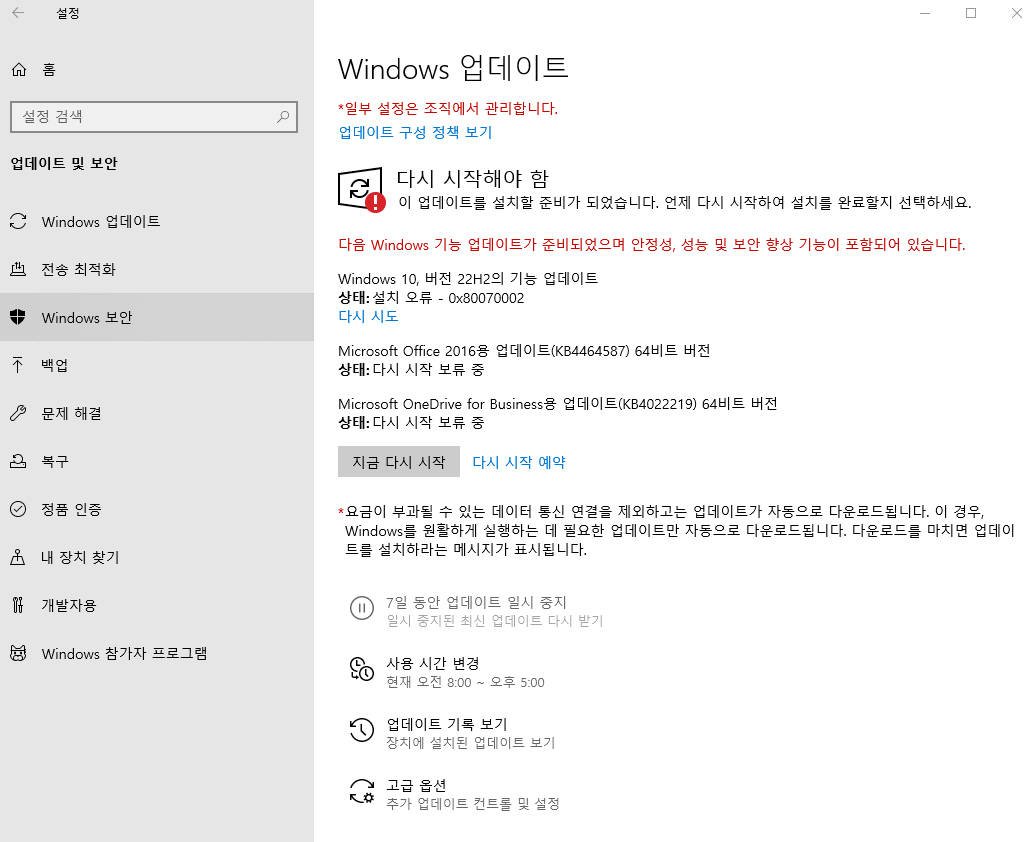Image resolution: width=1031 pixels, height=842 pixels.
Task: Click the 다시 시작해야 함 heading
Action: point(472,178)
